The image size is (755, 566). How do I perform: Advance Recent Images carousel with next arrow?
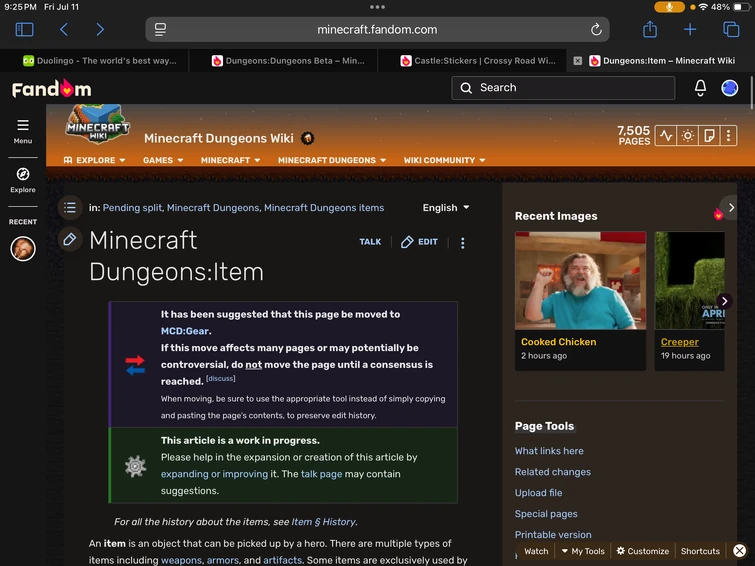pyautogui.click(x=724, y=301)
